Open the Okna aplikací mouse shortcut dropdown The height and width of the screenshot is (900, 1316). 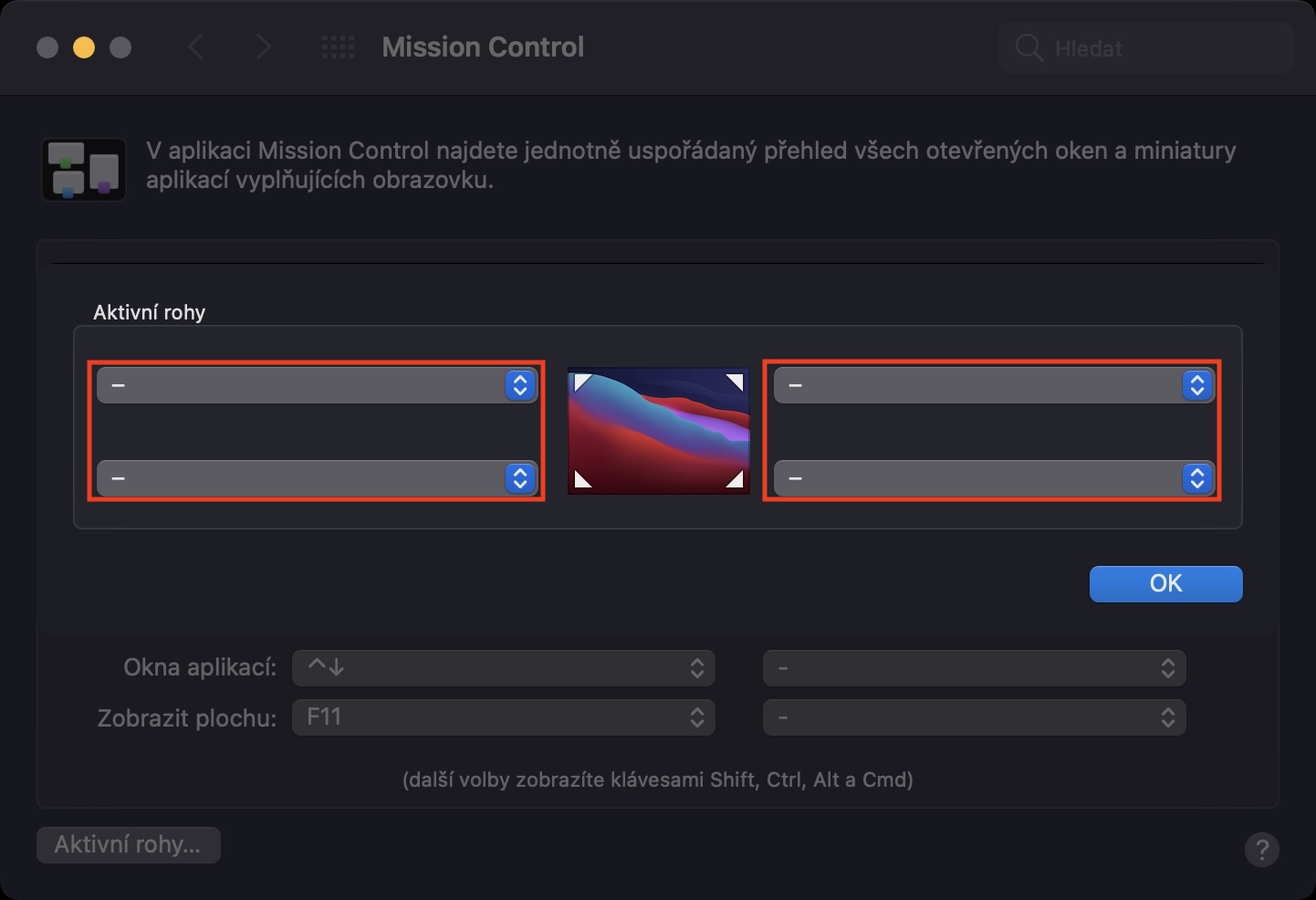point(974,668)
